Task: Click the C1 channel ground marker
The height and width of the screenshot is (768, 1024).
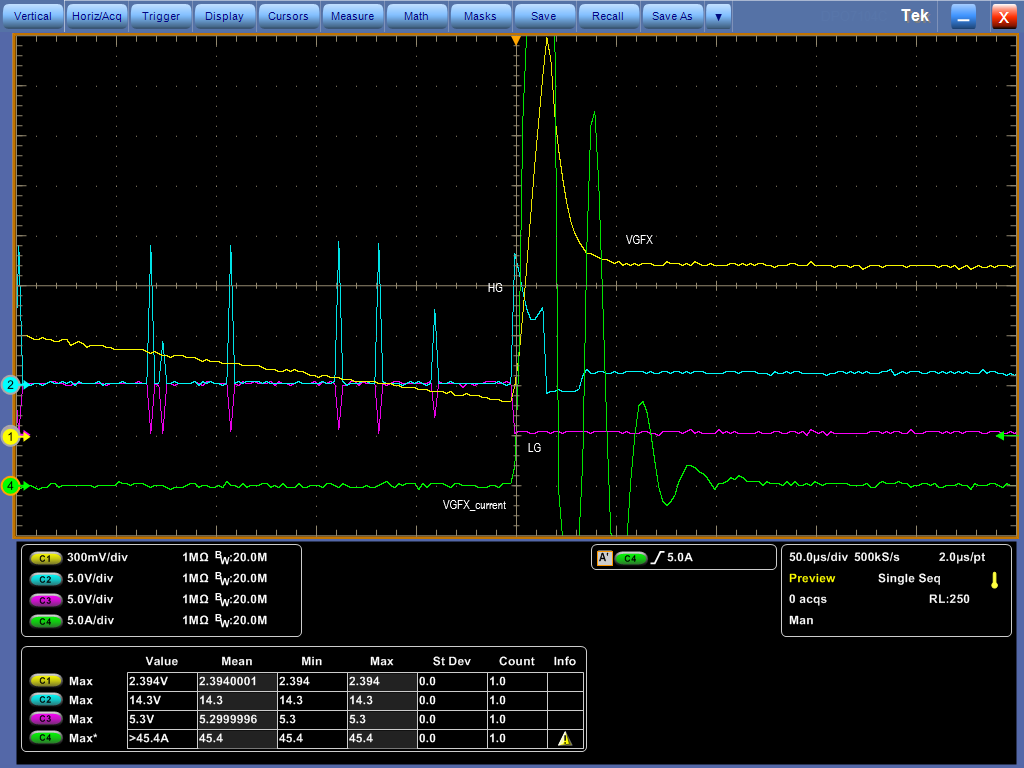Action: pos(12,436)
